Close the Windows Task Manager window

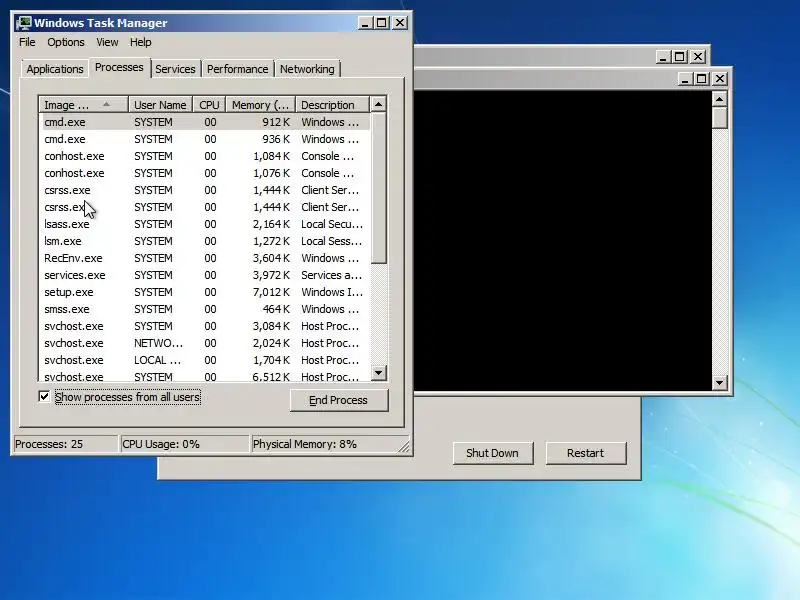[x=401, y=23]
